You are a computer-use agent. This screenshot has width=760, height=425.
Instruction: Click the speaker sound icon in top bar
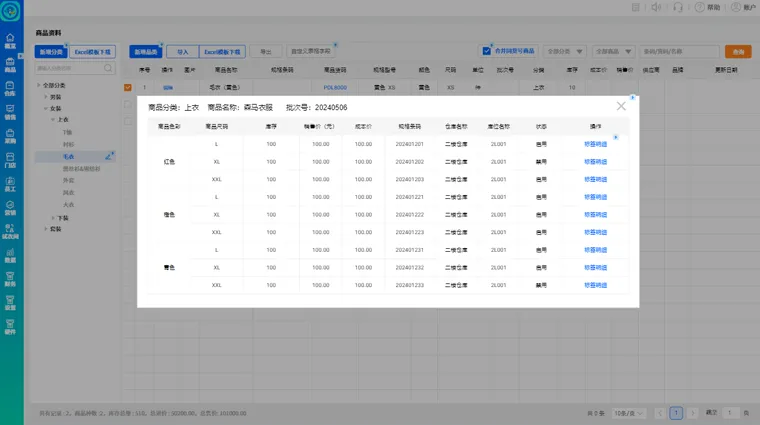click(656, 7)
